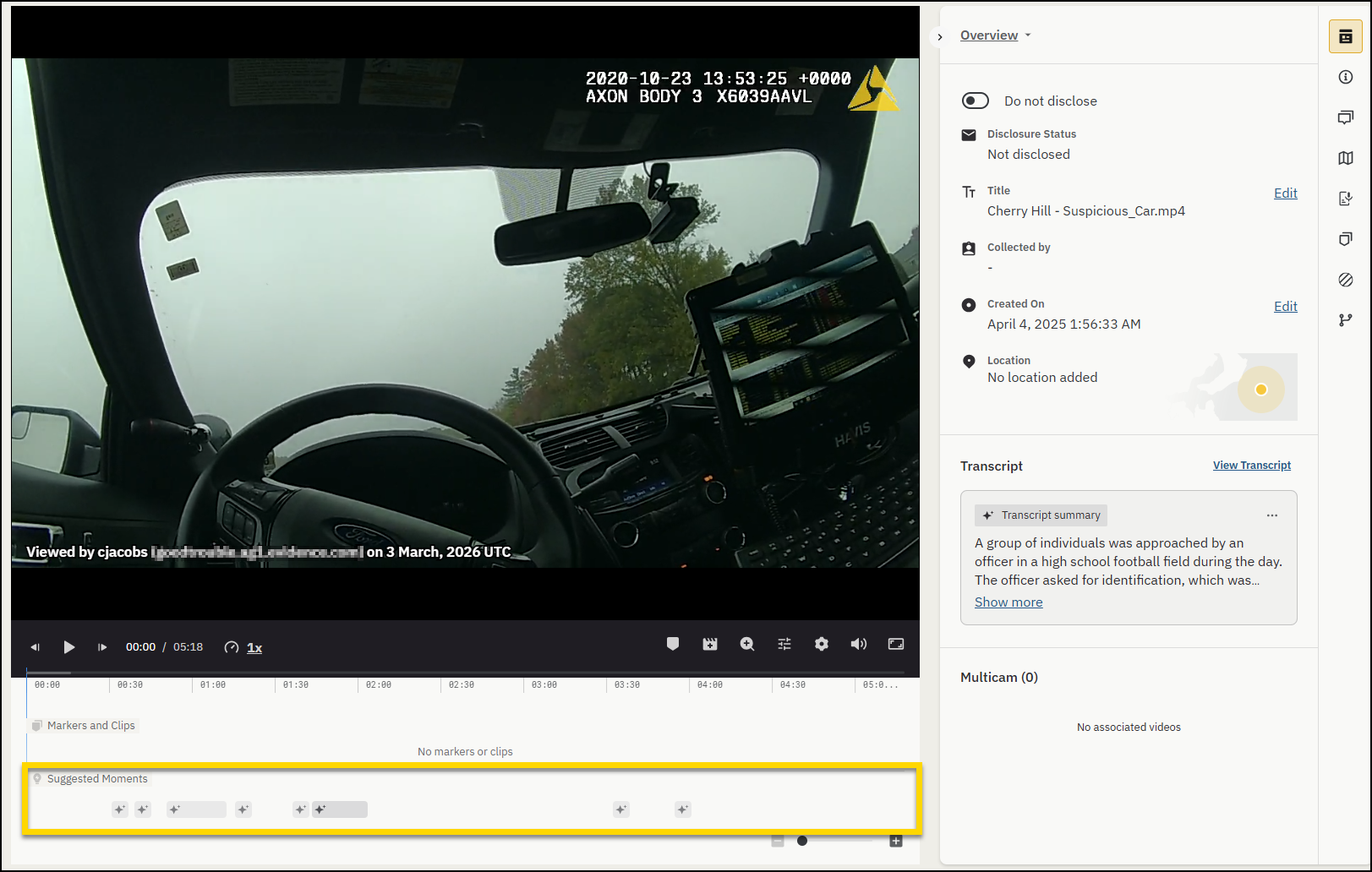The image size is (1372, 872).
Task: Toggle the Do not disclose switch
Action: pos(976,101)
